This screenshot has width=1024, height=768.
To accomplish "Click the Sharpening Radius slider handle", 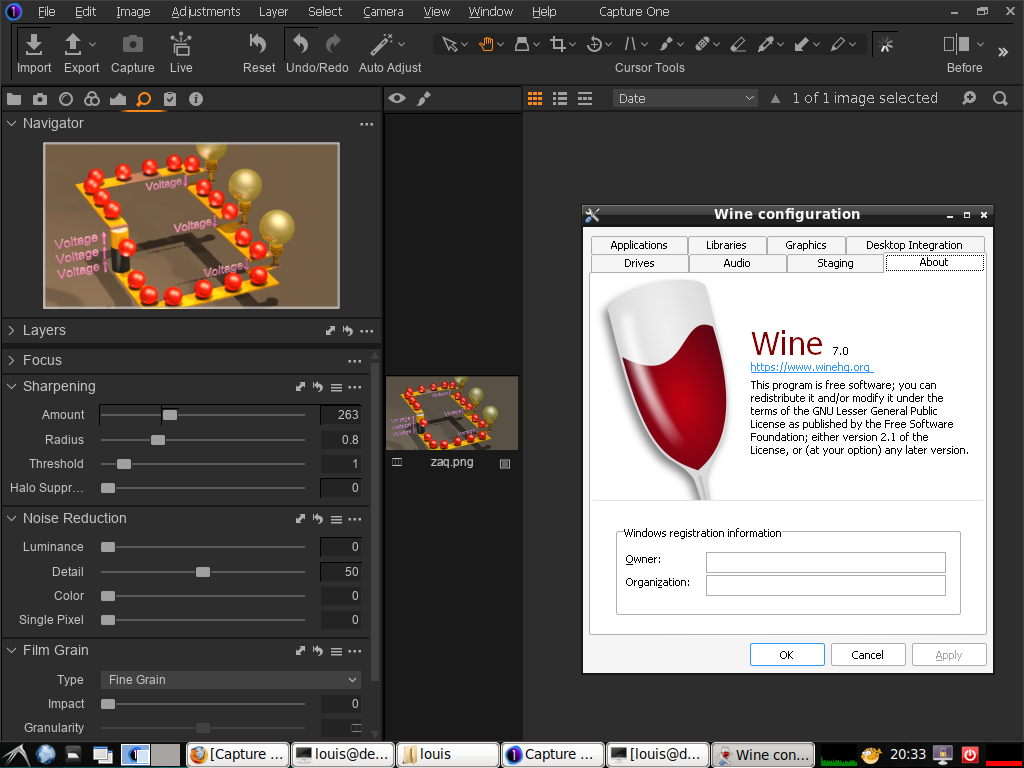I will tap(158, 440).
